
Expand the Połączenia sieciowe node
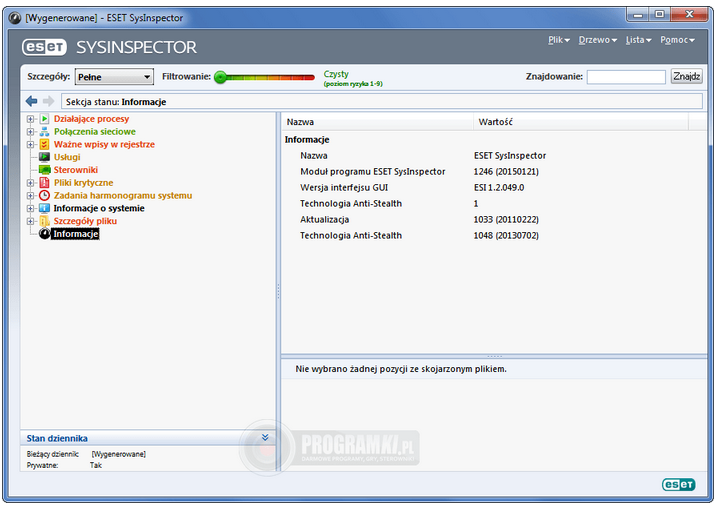click(x=30, y=132)
